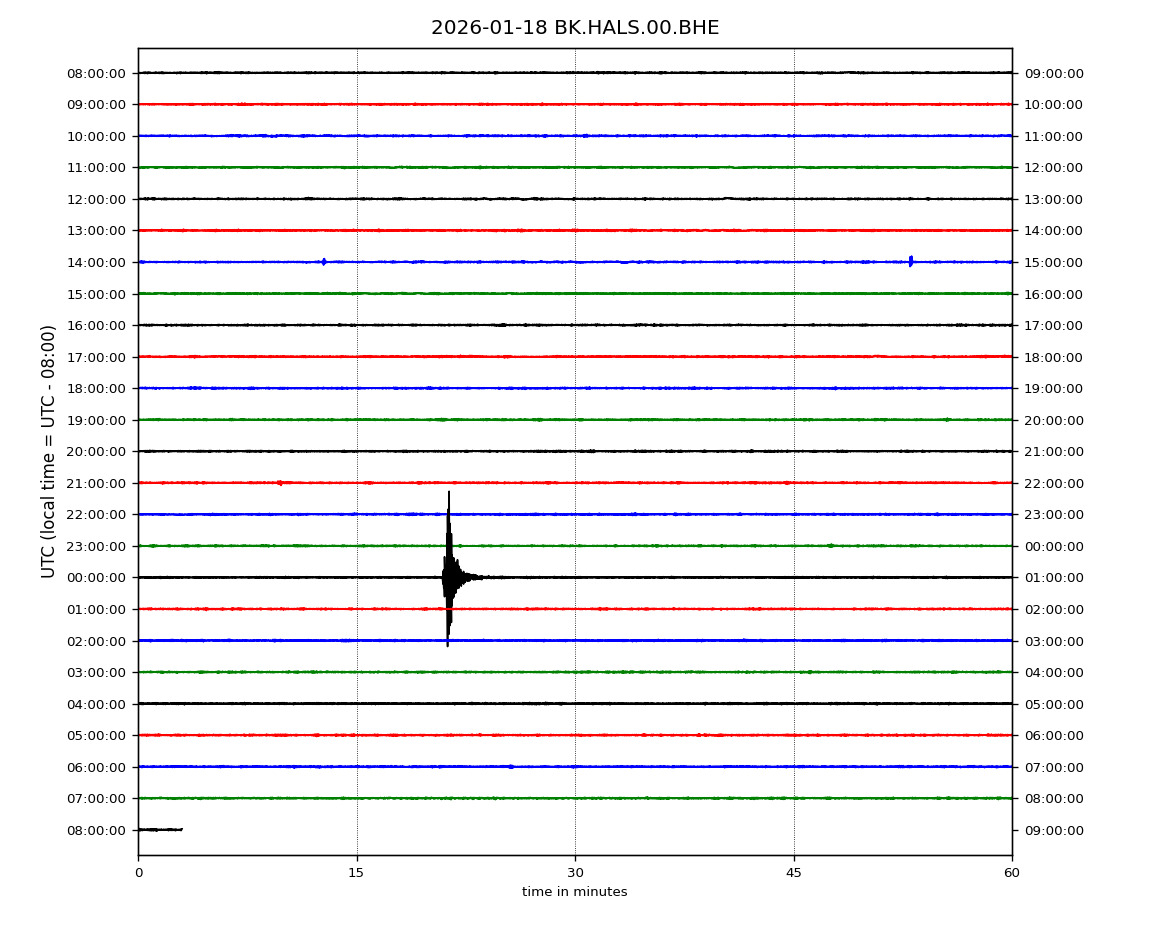The height and width of the screenshot is (950, 1150).
Task: Click the 15 tick label on the x-axis
Action: coord(356,873)
